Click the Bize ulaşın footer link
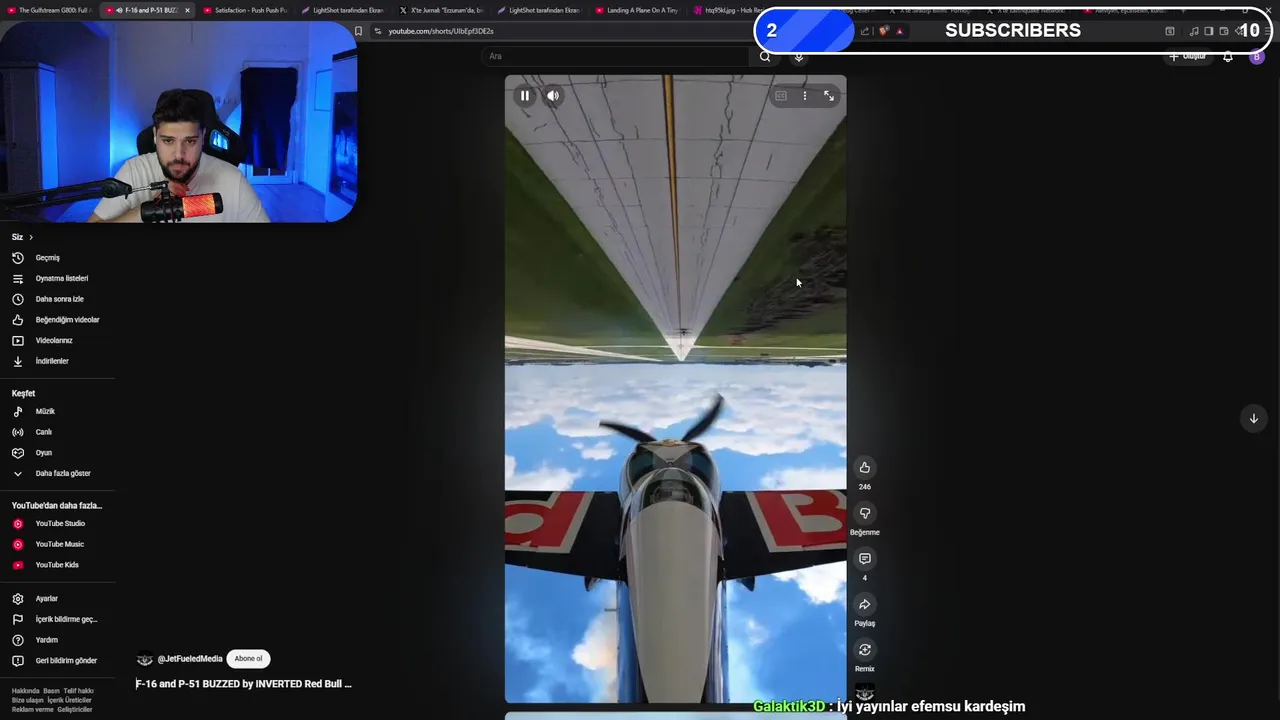Viewport: 1280px width, 720px height. pos(28,700)
